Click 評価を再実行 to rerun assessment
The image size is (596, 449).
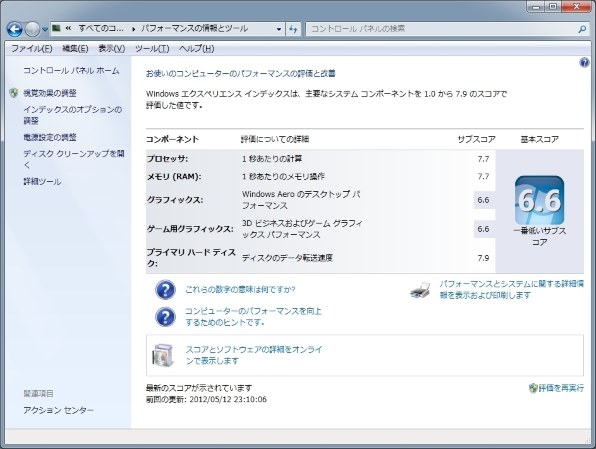point(561,388)
